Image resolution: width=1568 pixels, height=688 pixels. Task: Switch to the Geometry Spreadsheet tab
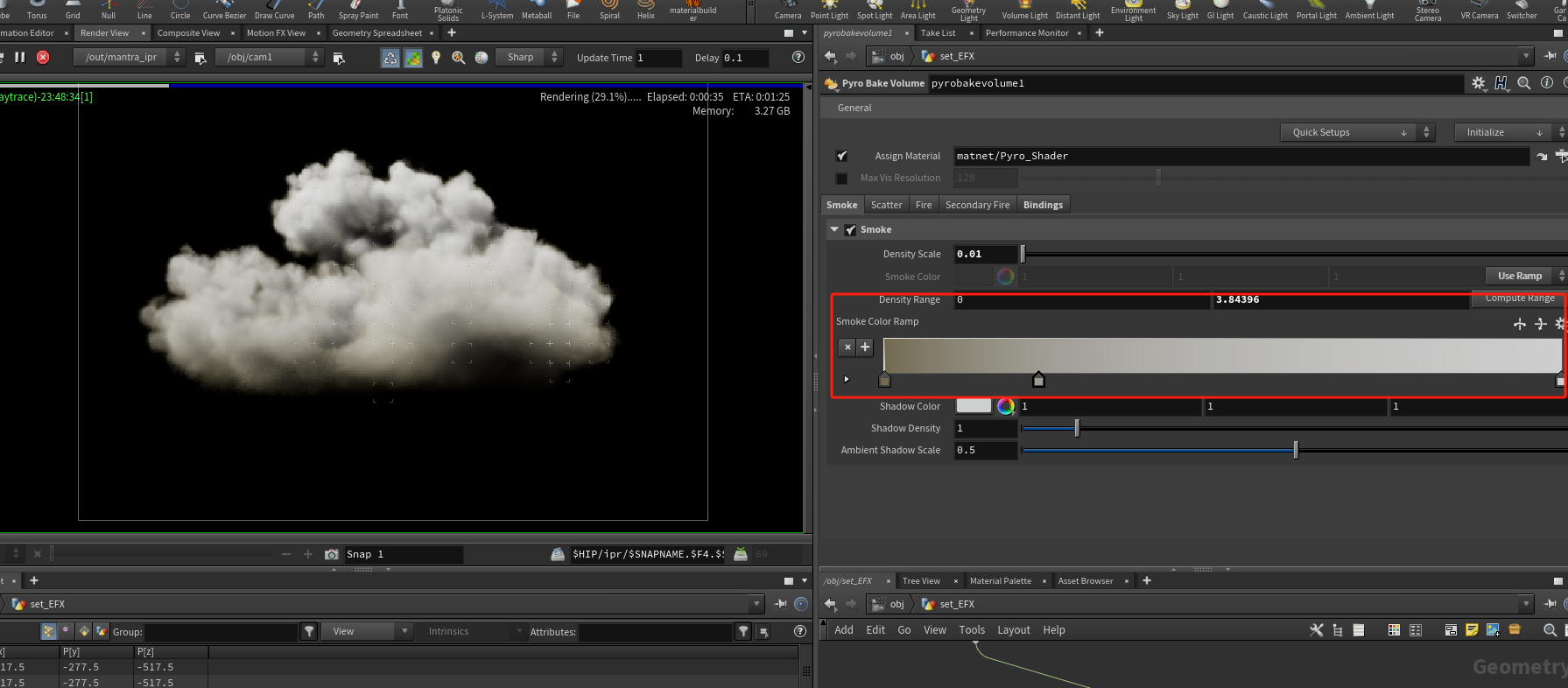pos(377,33)
